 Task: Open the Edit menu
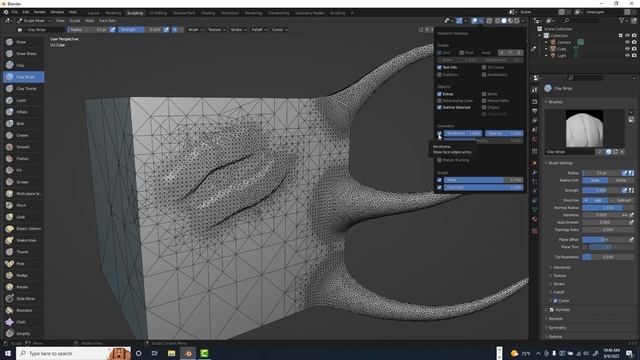[x=26, y=12]
